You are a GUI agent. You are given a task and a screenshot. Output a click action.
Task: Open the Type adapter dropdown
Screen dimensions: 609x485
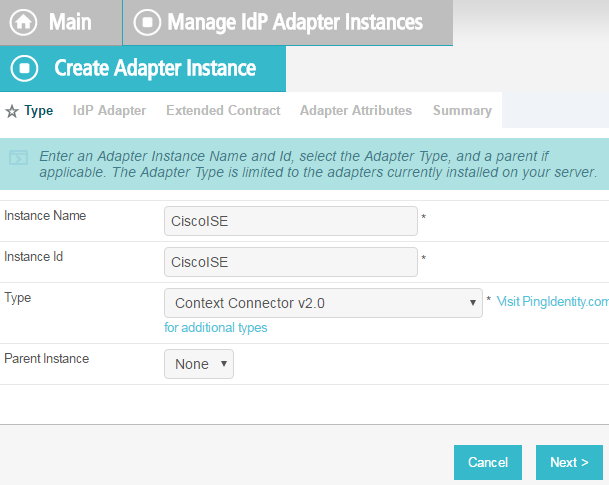tap(323, 303)
